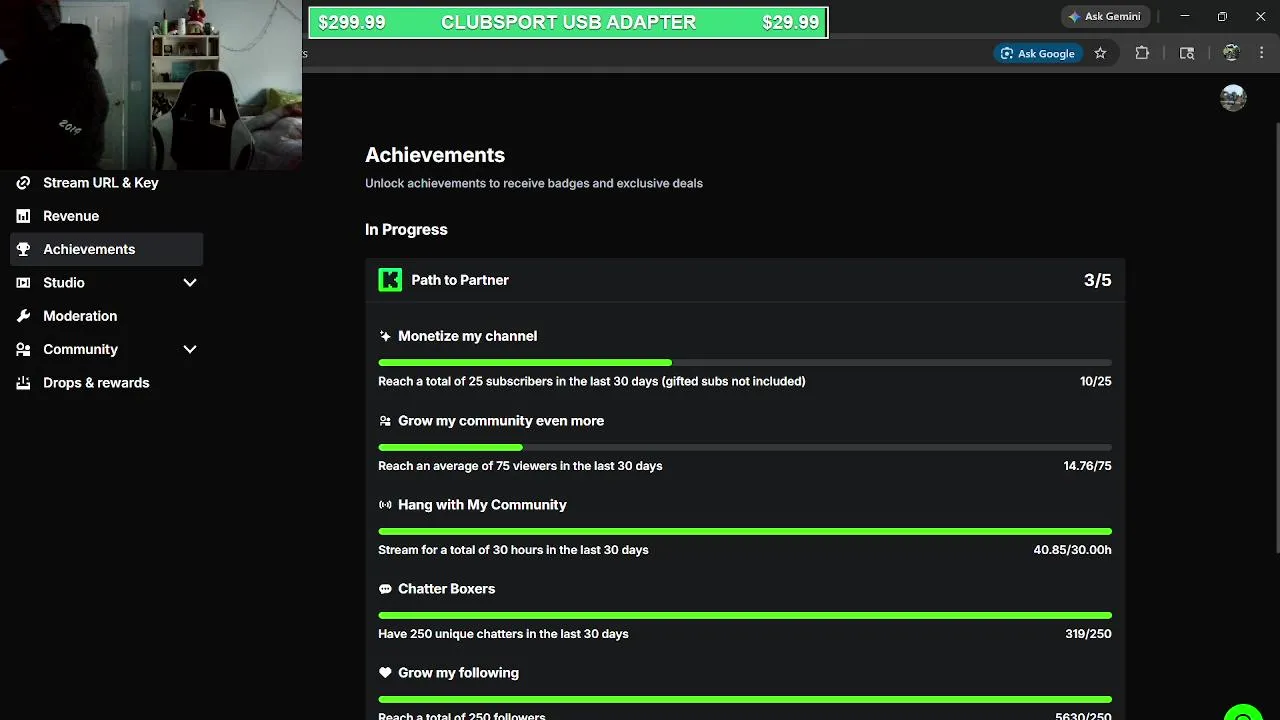Screen dimensions: 1280x720
Task: Click the Hang with My Community progress bar
Action: (x=745, y=531)
